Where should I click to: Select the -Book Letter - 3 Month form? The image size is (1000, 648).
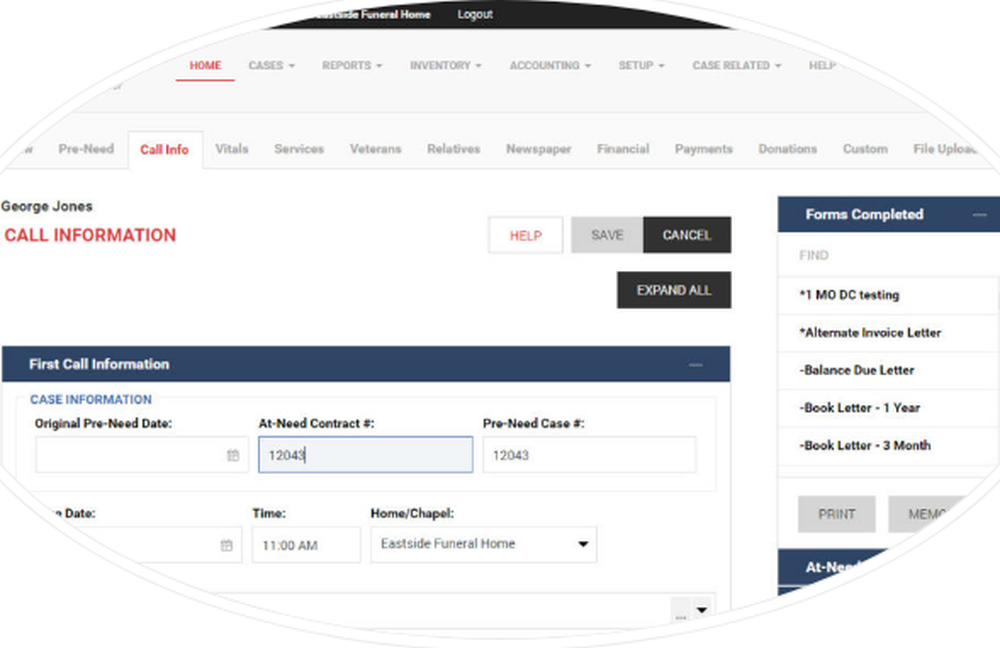[888, 445]
